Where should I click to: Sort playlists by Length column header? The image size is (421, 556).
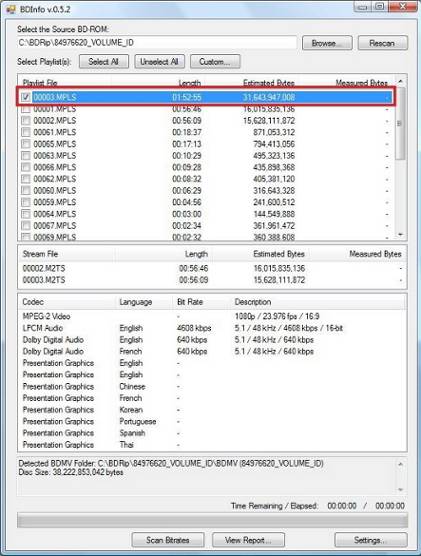point(189,83)
